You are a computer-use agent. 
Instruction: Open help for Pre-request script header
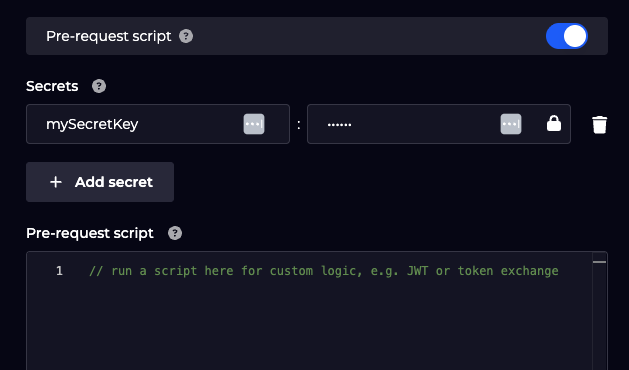(x=186, y=36)
